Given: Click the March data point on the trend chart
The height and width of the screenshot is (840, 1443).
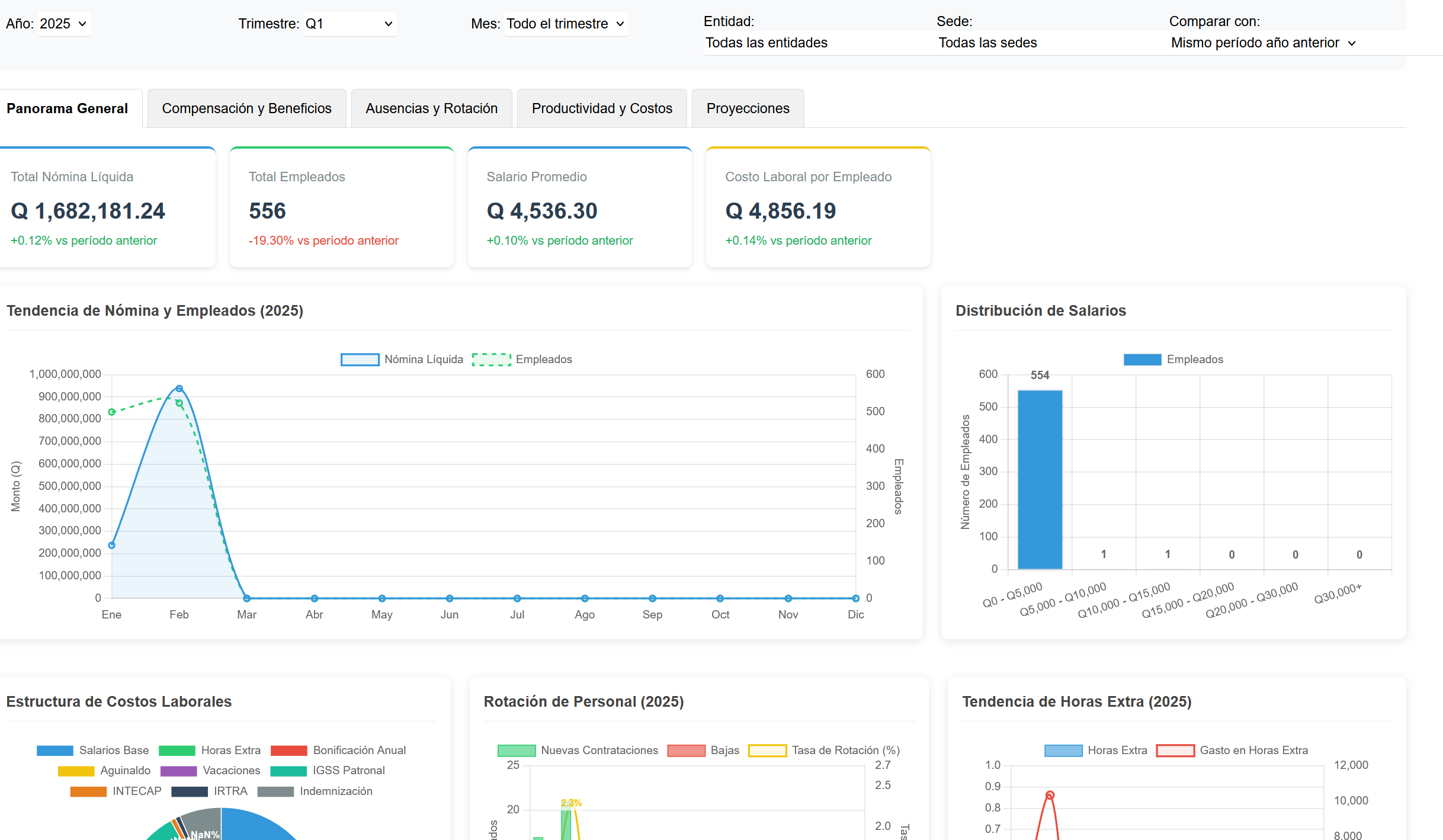Looking at the screenshot, I should pyautogui.click(x=246, y=598).
